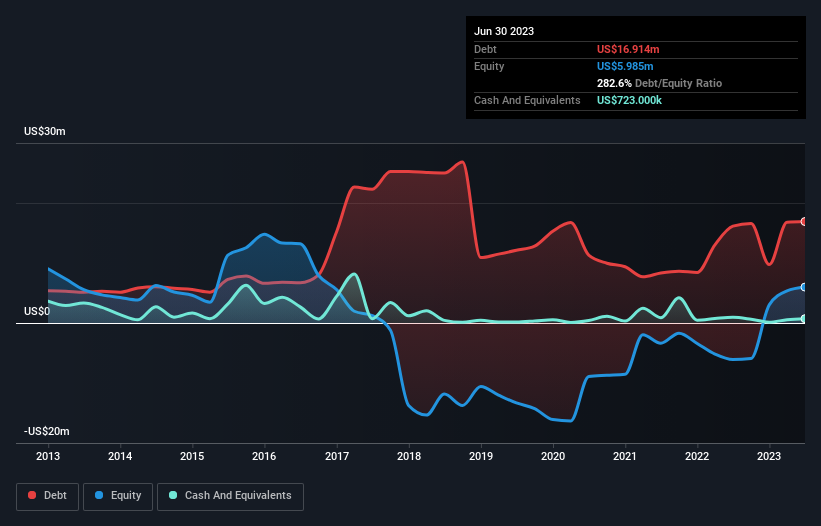
Task: Click the red Debt end-point marker
Action: click(804, 222)
